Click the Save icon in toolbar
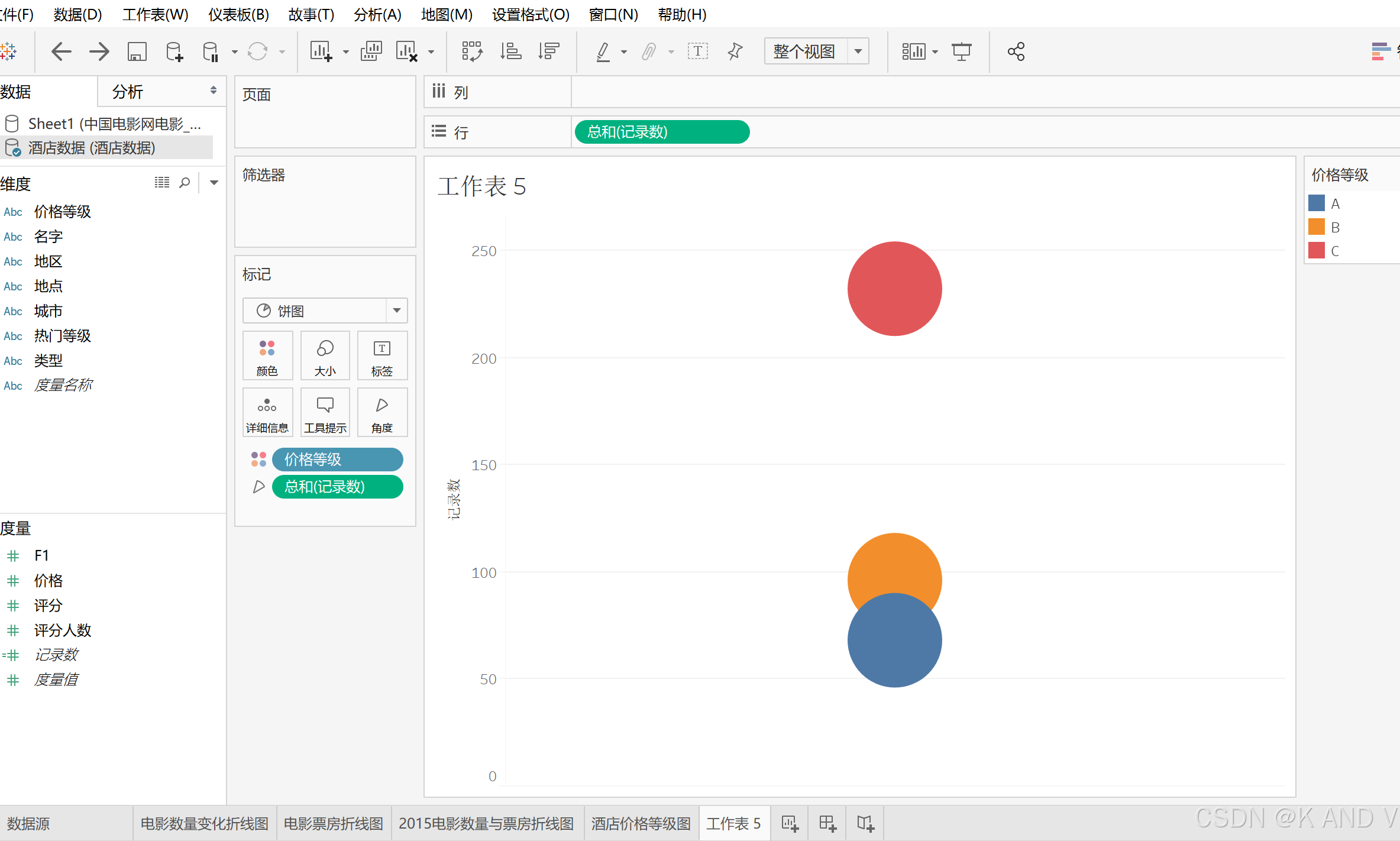This screenshot has height=841, width=1400. coord(137,51)
